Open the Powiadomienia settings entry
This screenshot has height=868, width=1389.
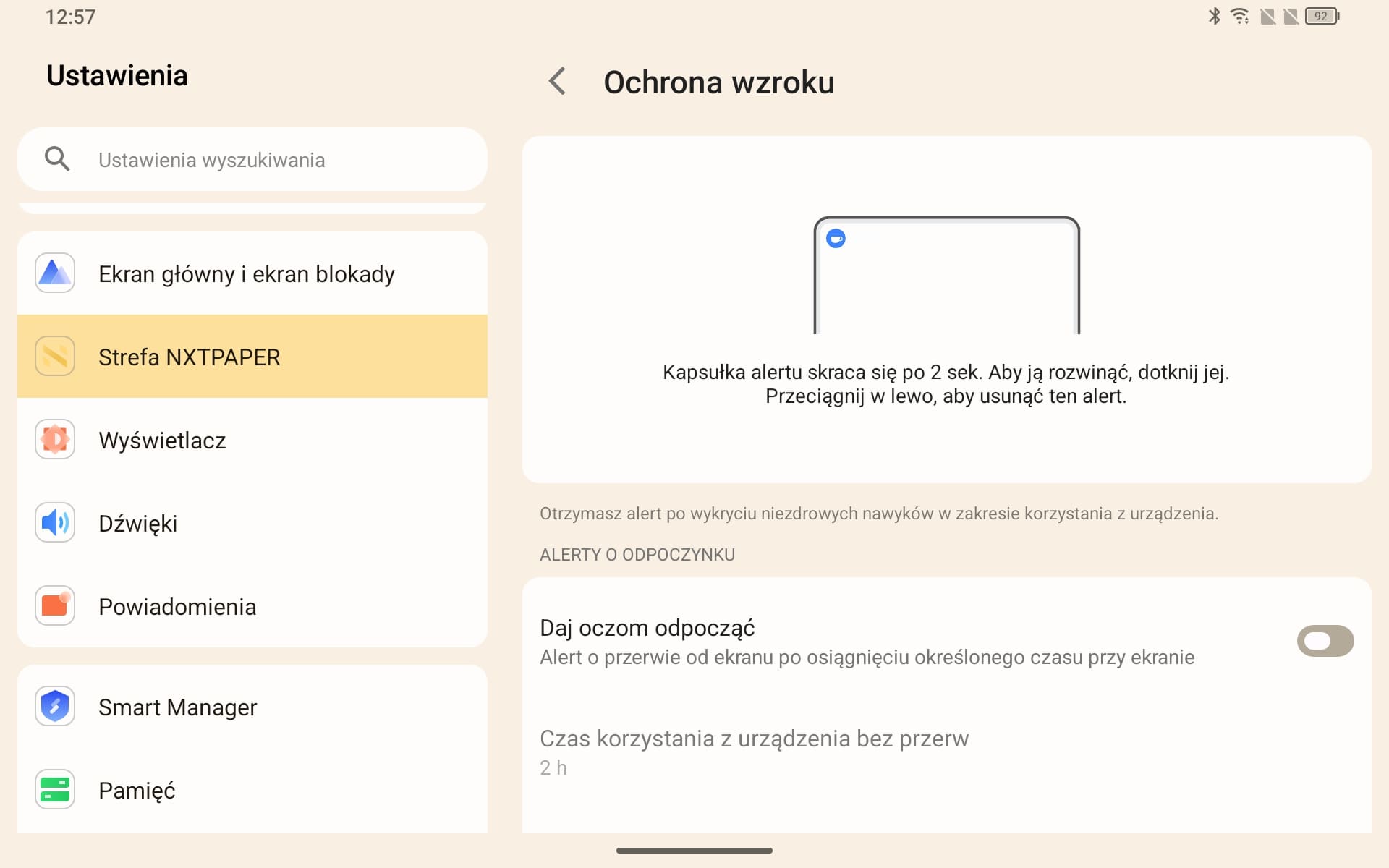[252, 606]
